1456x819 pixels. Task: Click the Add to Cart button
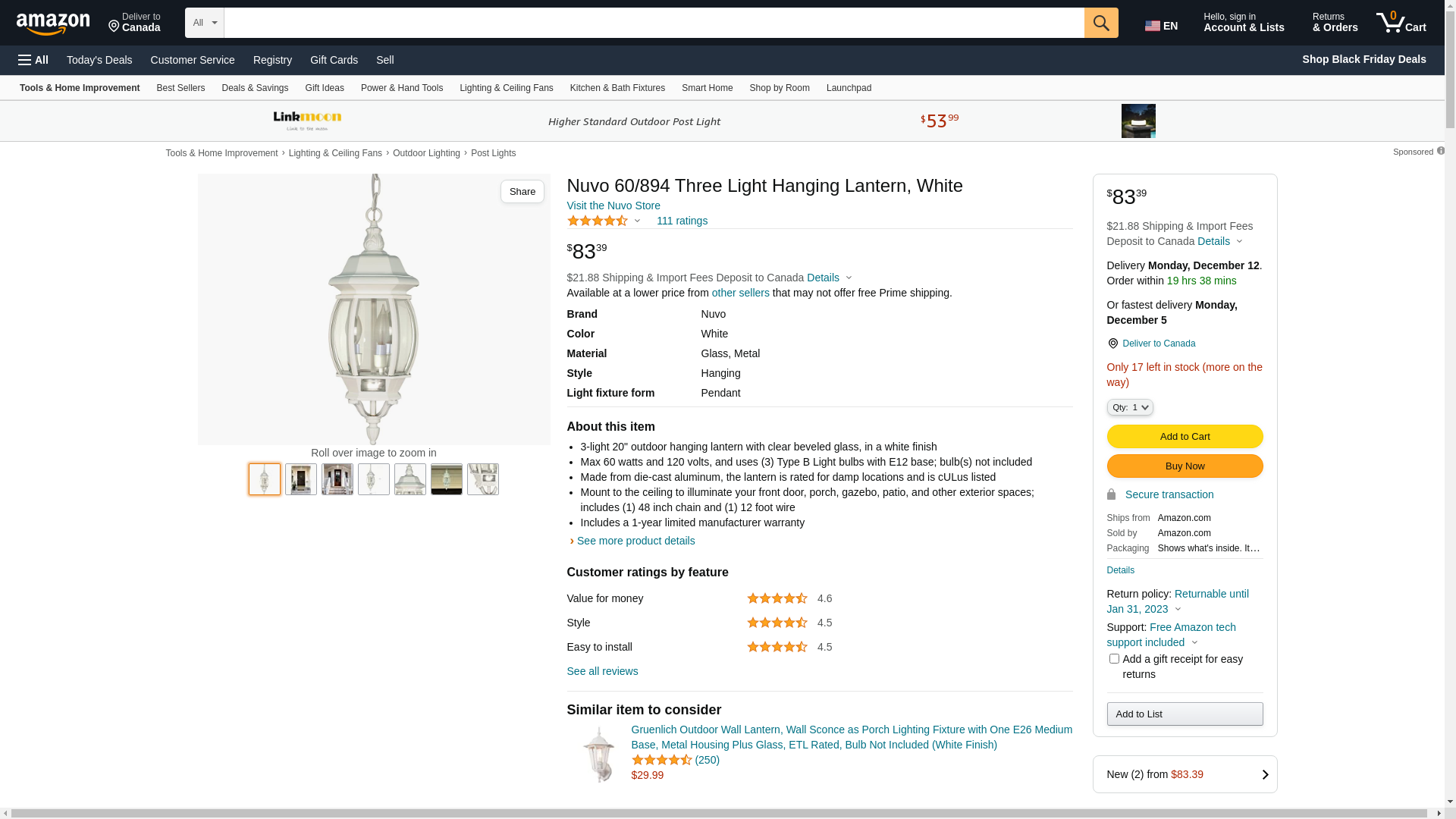[x=1185, y=436]
